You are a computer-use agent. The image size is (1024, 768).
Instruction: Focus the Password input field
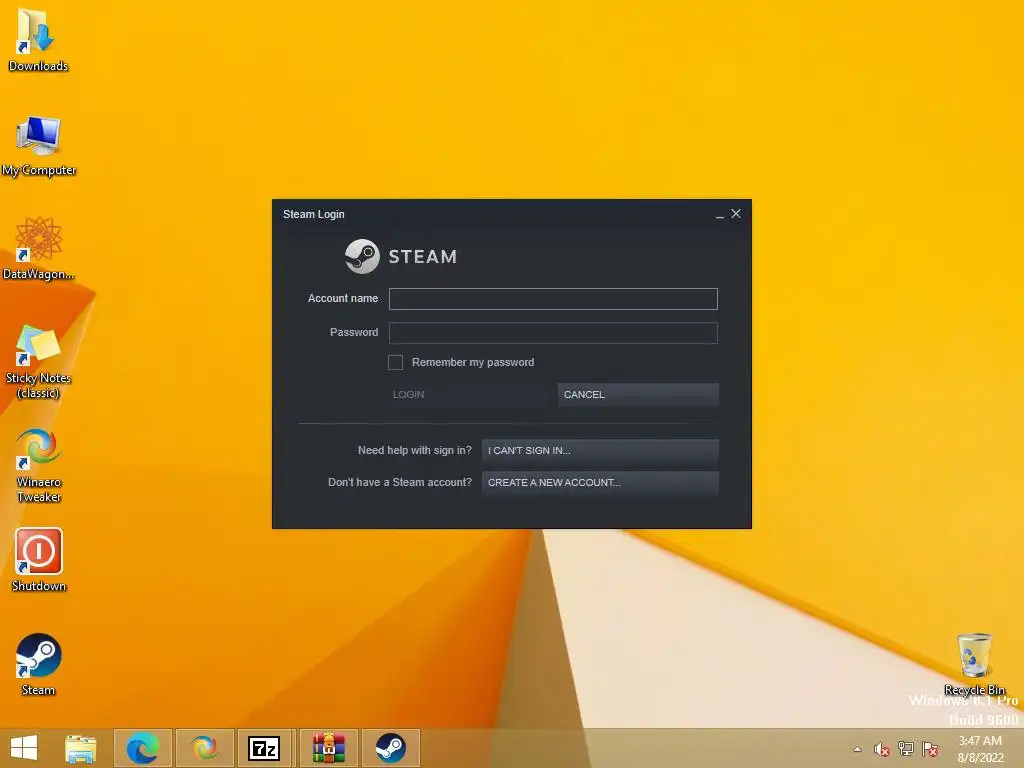click(553, 333)
